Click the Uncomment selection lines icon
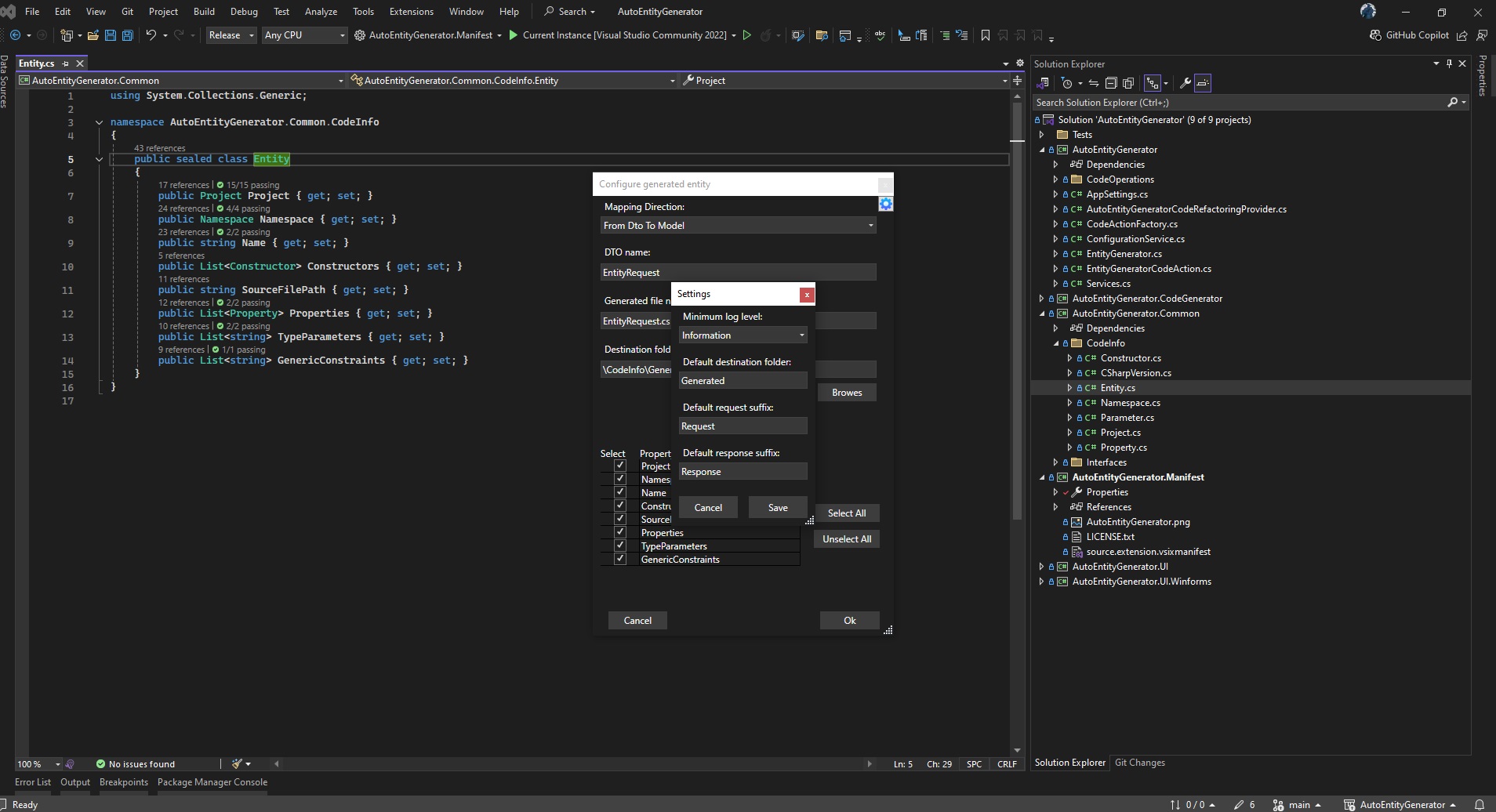This screenshot has height=812, width=1496. 962,35
